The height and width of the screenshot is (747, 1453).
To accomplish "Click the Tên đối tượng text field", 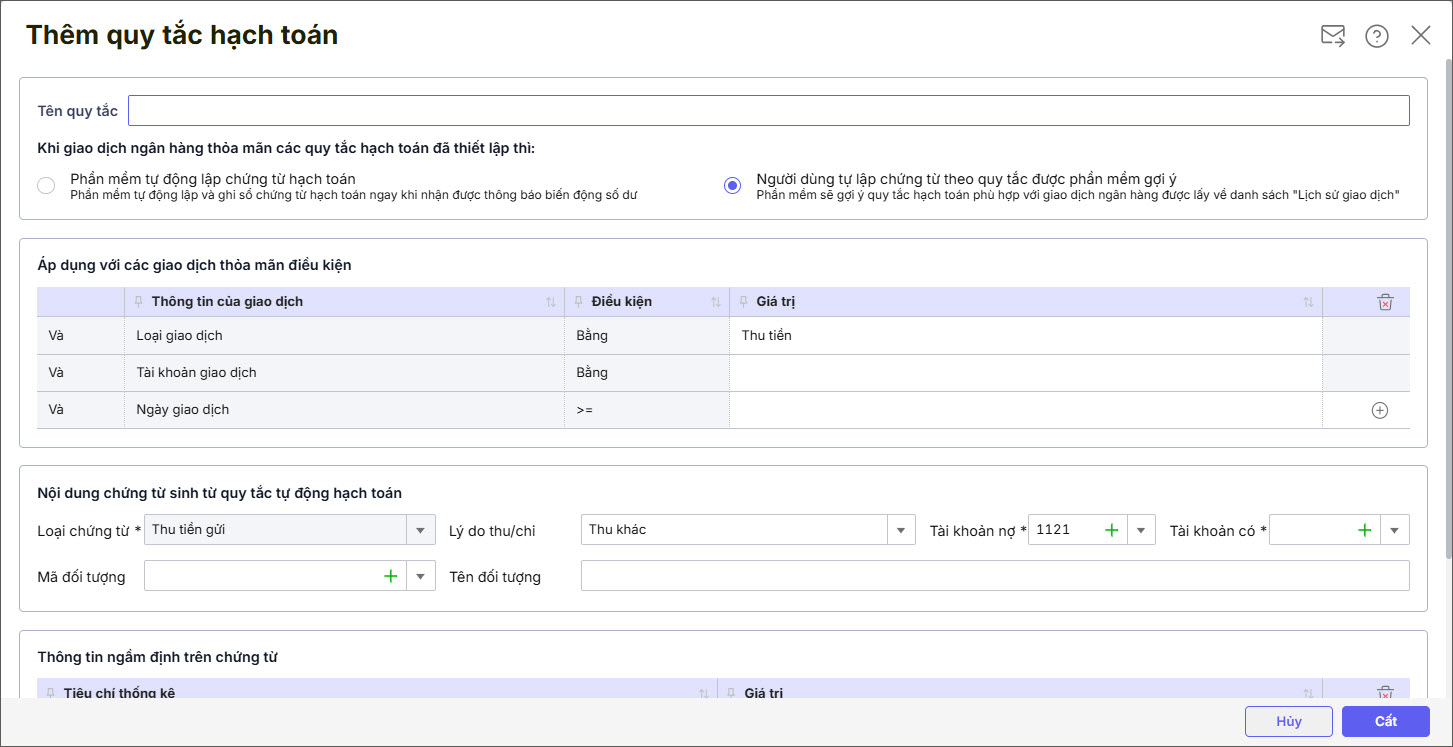I will [x=994, y=576].
